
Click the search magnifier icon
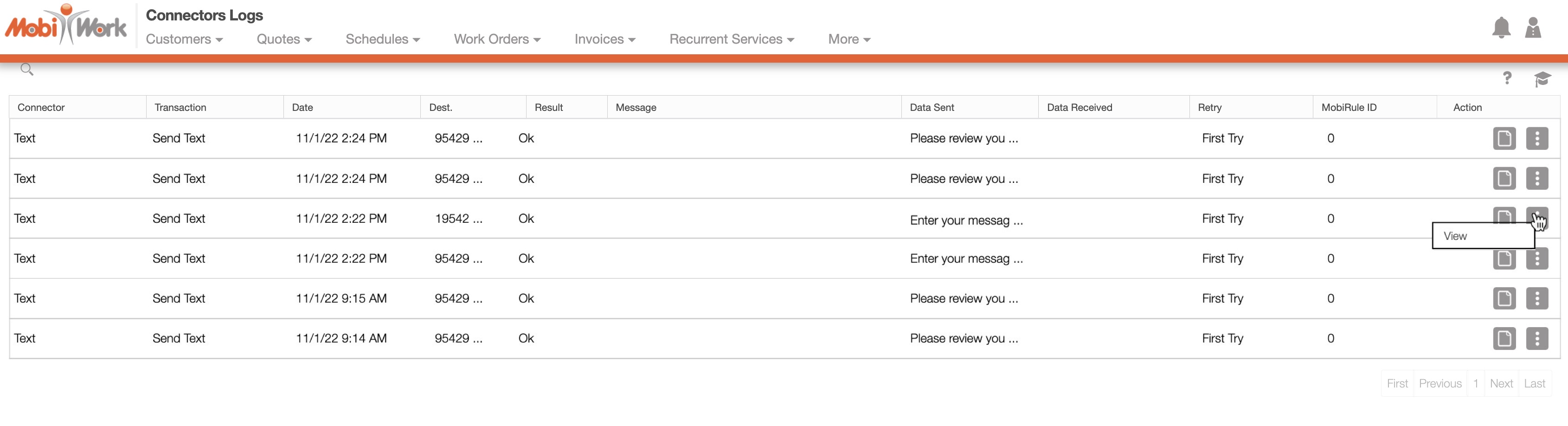pyautogui.click(x=27, y=70)
